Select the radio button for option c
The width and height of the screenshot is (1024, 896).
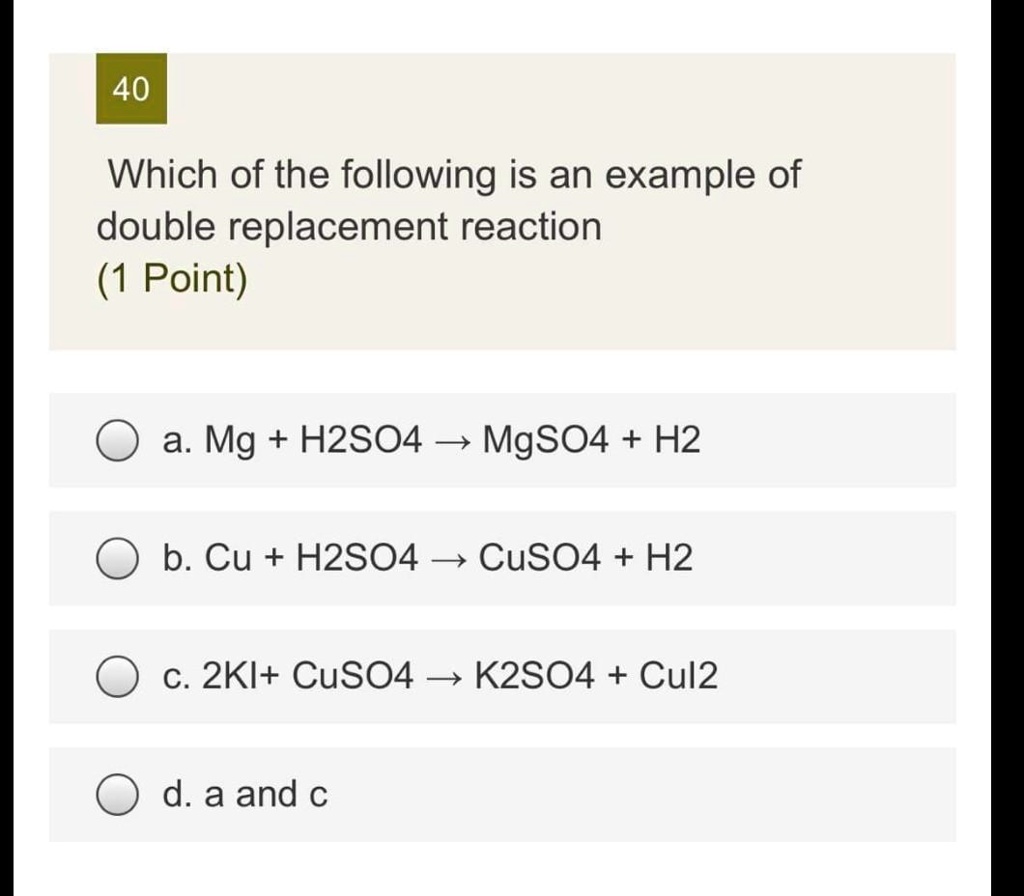[x=117, y=677]
